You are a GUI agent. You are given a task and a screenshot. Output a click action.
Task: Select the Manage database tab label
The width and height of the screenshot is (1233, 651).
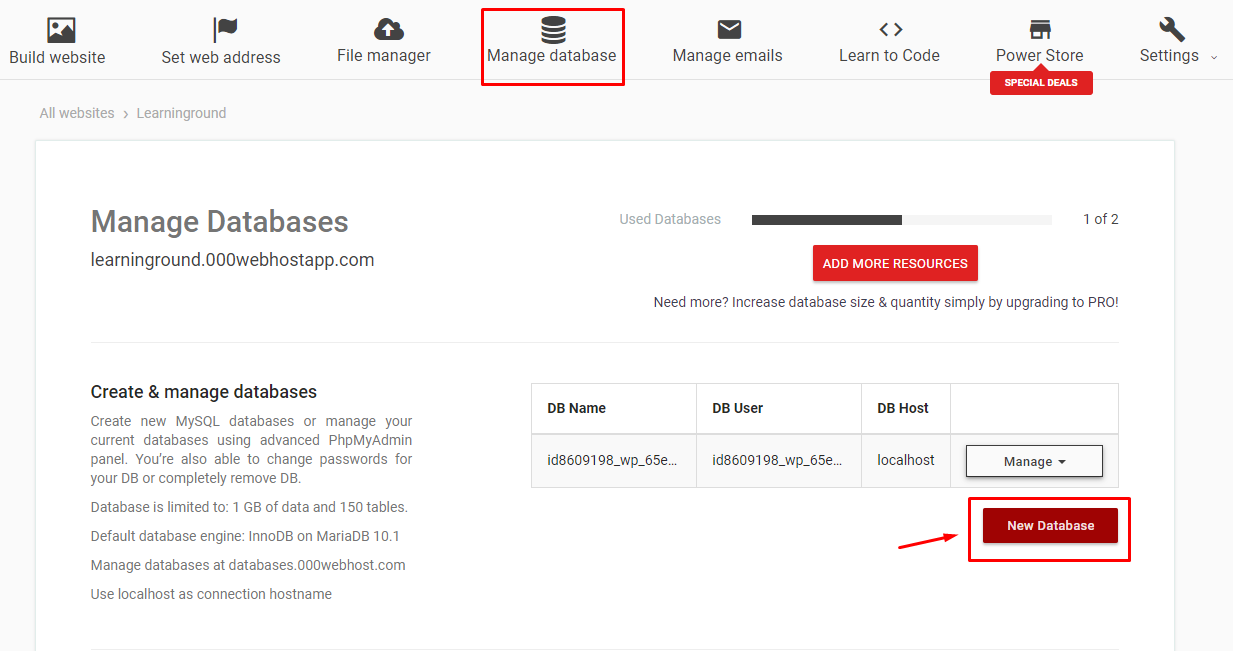551,56
